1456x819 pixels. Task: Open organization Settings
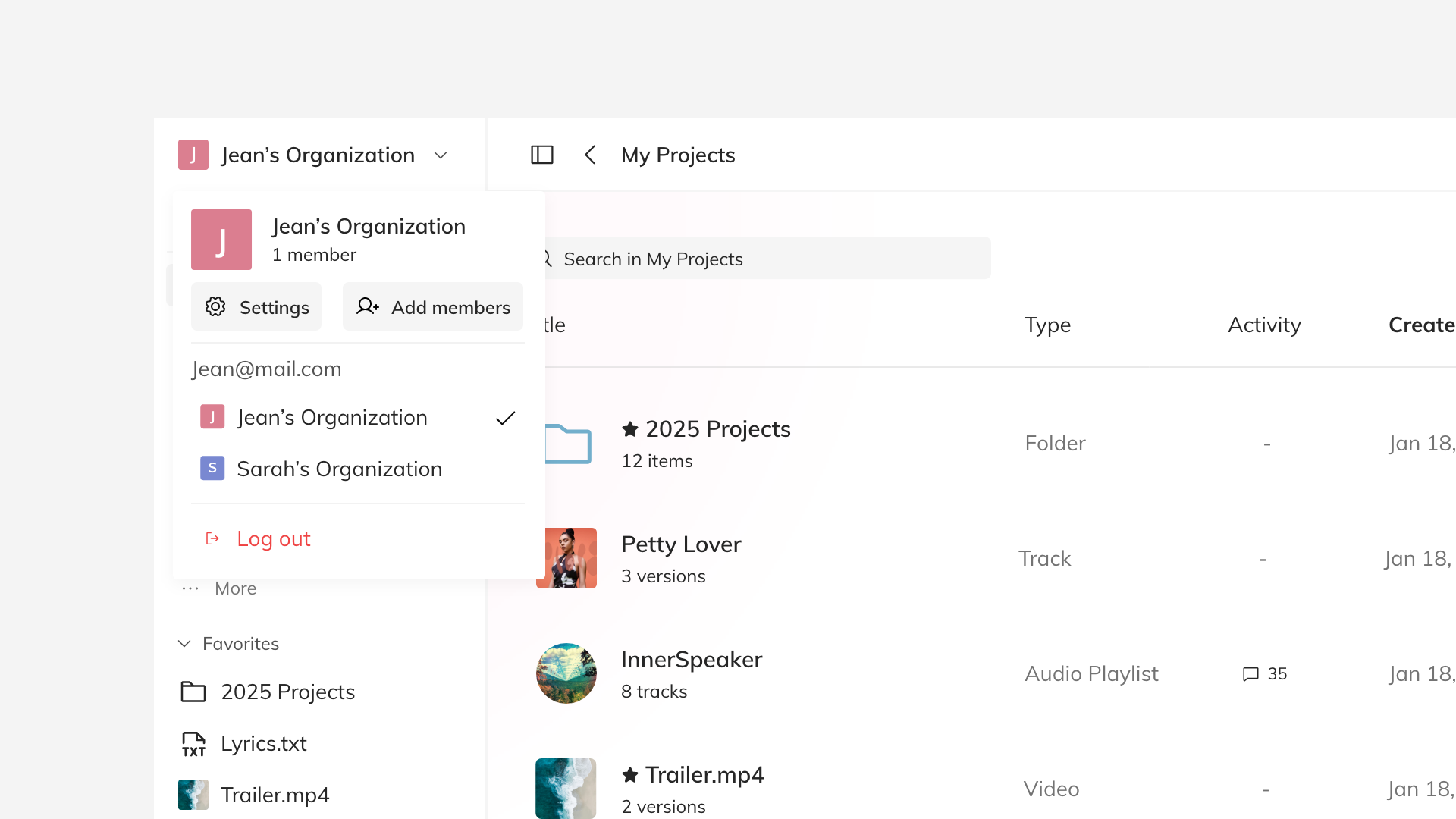[256, 307]
